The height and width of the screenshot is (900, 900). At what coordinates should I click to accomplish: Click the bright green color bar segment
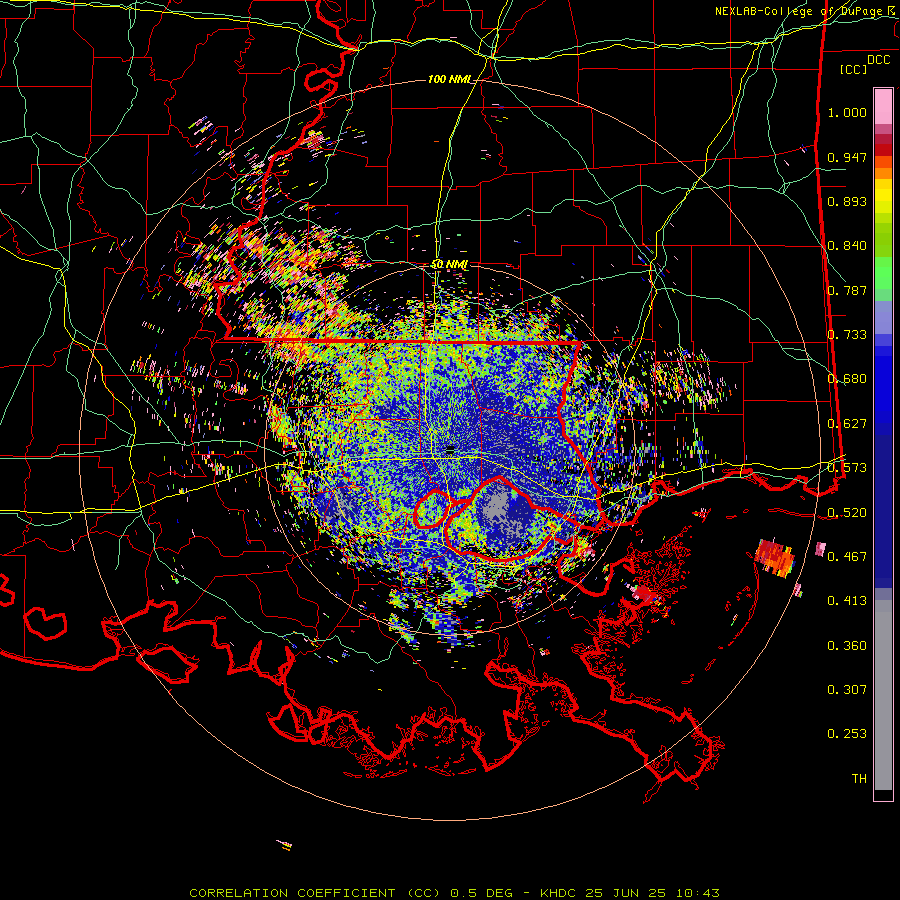pos(883,273)
